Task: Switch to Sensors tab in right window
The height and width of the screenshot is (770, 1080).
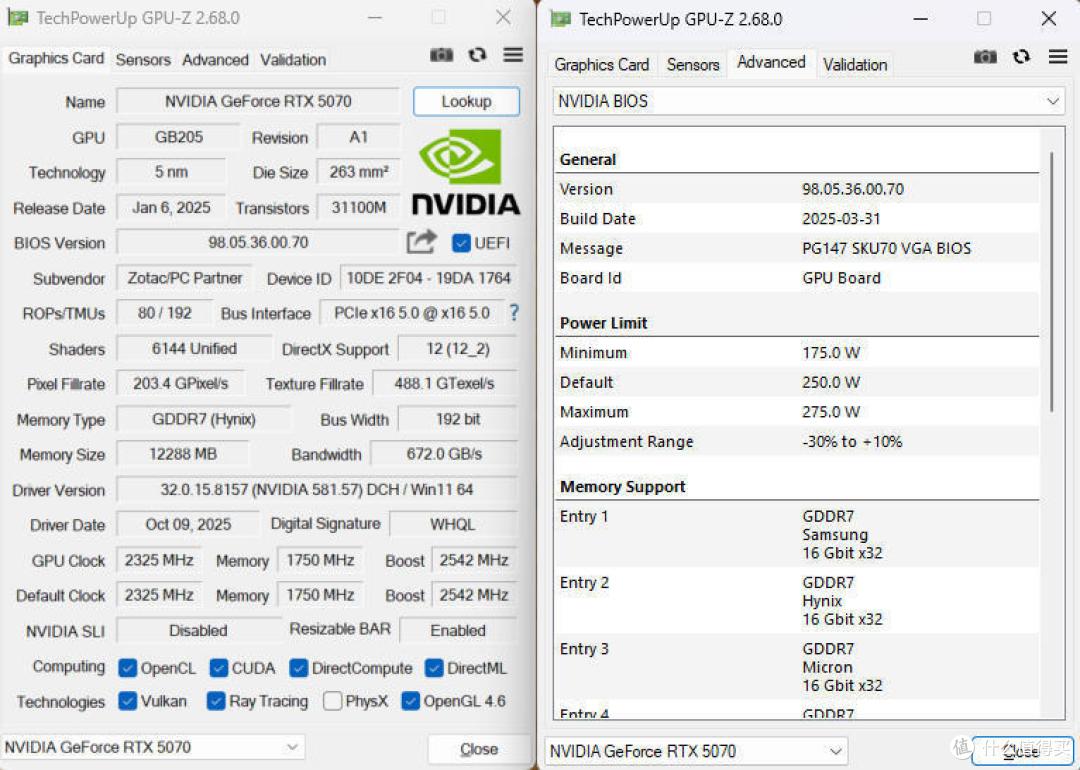Action: tap(692, 65)
